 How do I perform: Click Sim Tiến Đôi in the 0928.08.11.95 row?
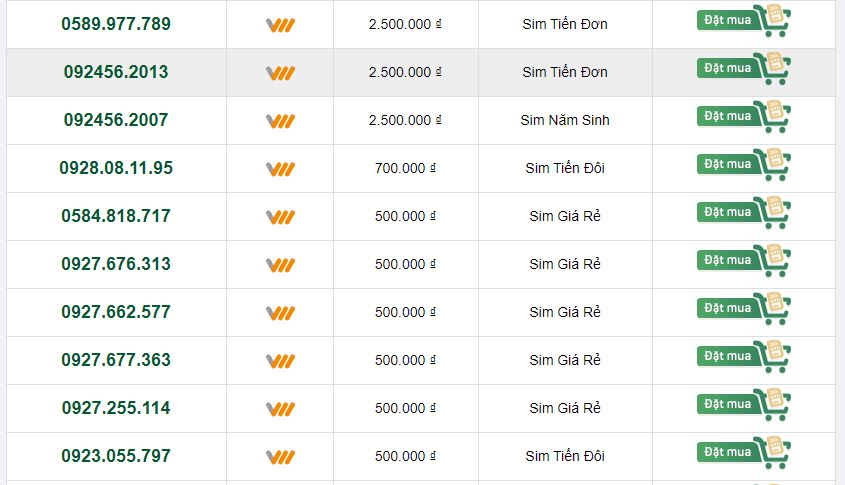[565, 168]
